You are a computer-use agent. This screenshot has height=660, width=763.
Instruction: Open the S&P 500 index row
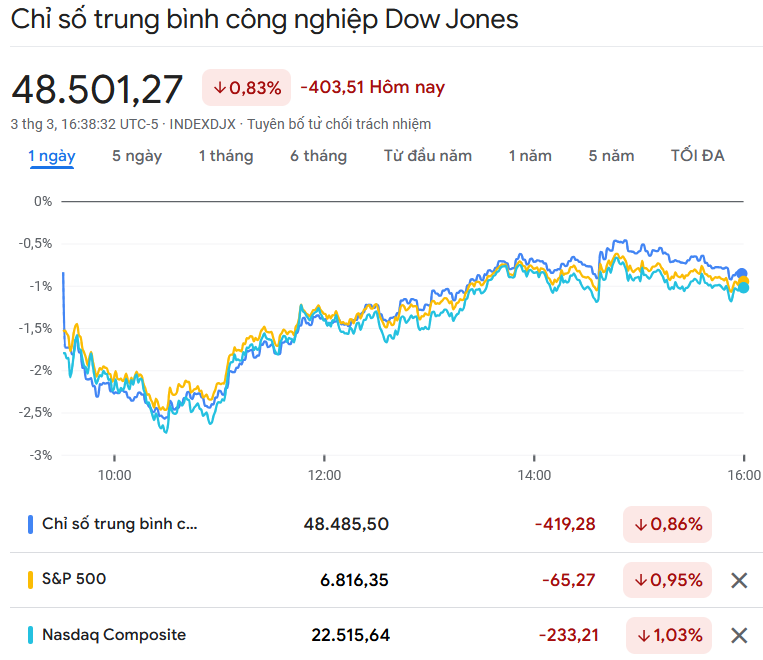[x=74, y=579]
